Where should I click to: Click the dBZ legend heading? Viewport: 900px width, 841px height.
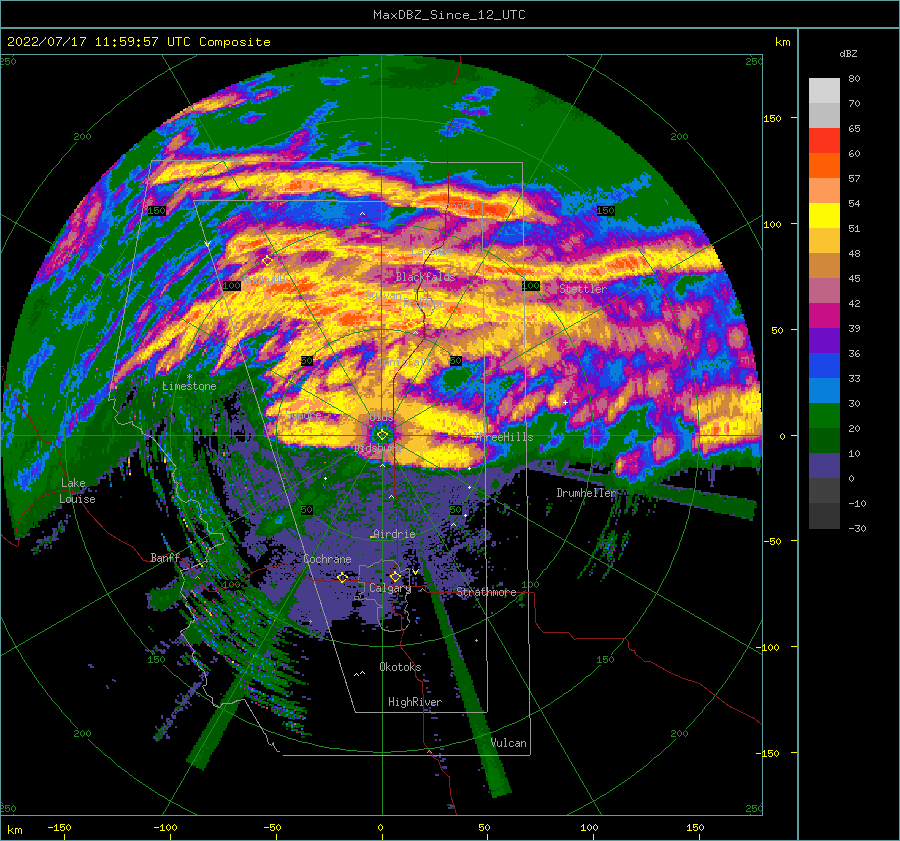(x=848, y=54)
